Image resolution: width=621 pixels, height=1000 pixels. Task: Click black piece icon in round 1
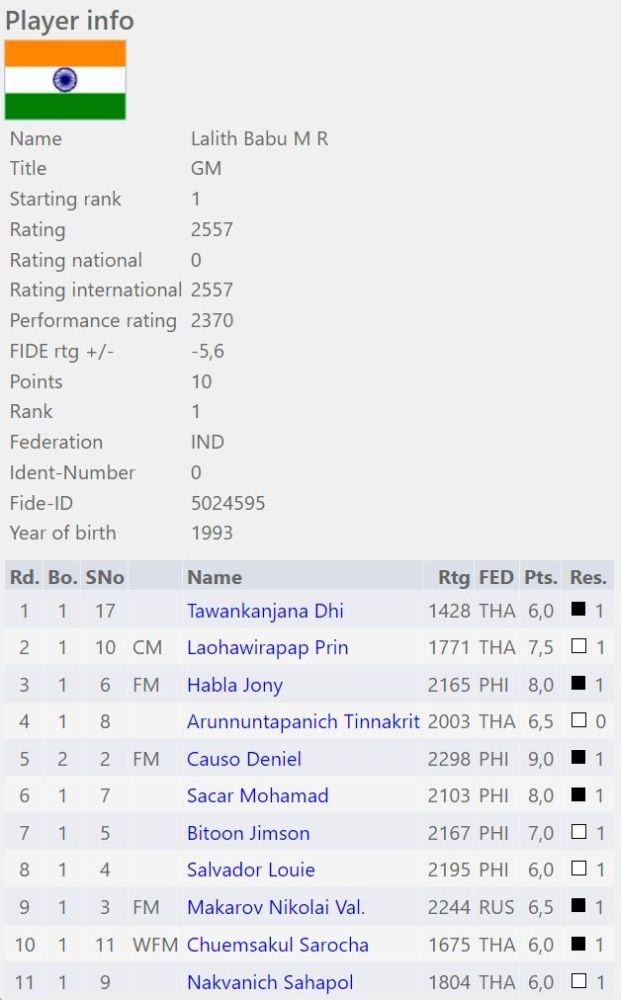[578, 610]
